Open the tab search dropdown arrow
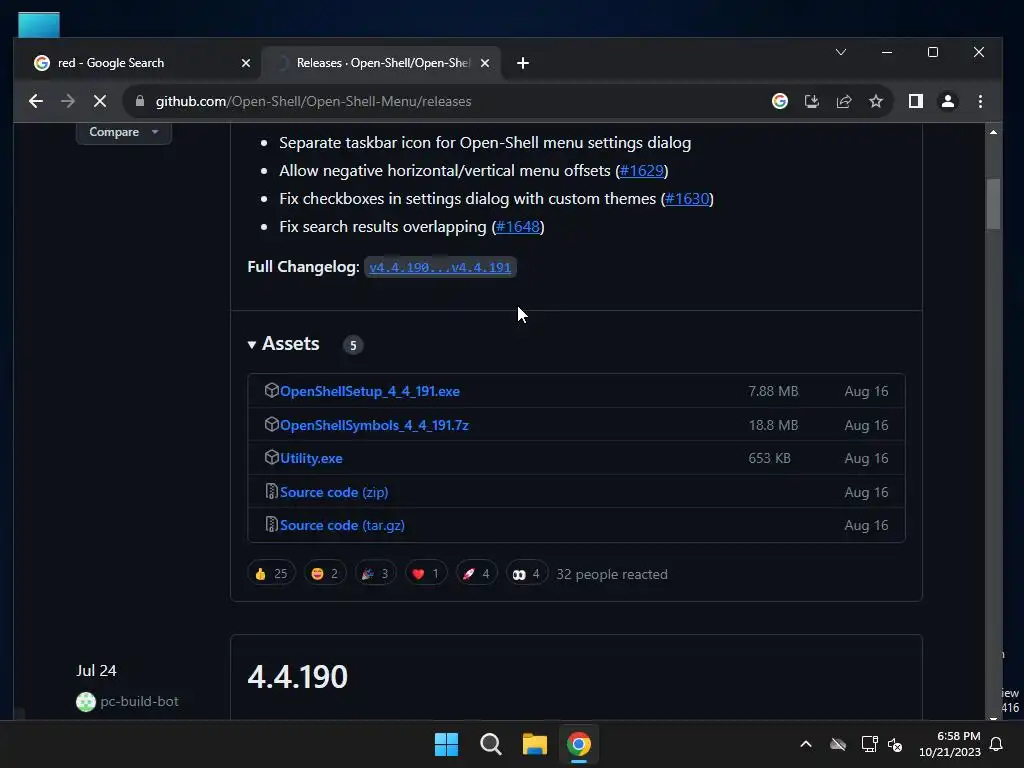Viewport: 1024px width, 768px height. point(840,52)
